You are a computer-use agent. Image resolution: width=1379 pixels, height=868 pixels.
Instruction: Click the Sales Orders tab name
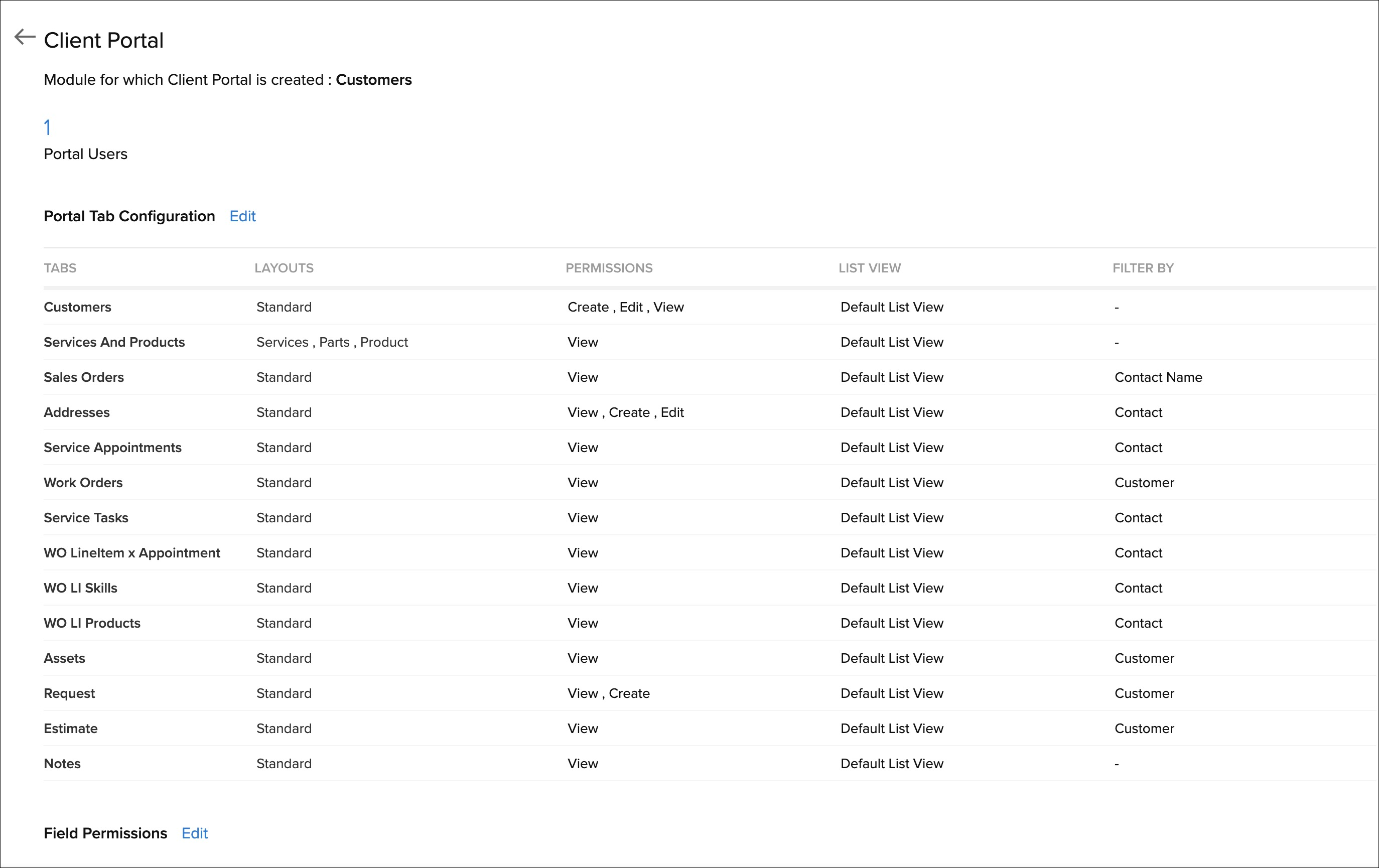[84, 377]
